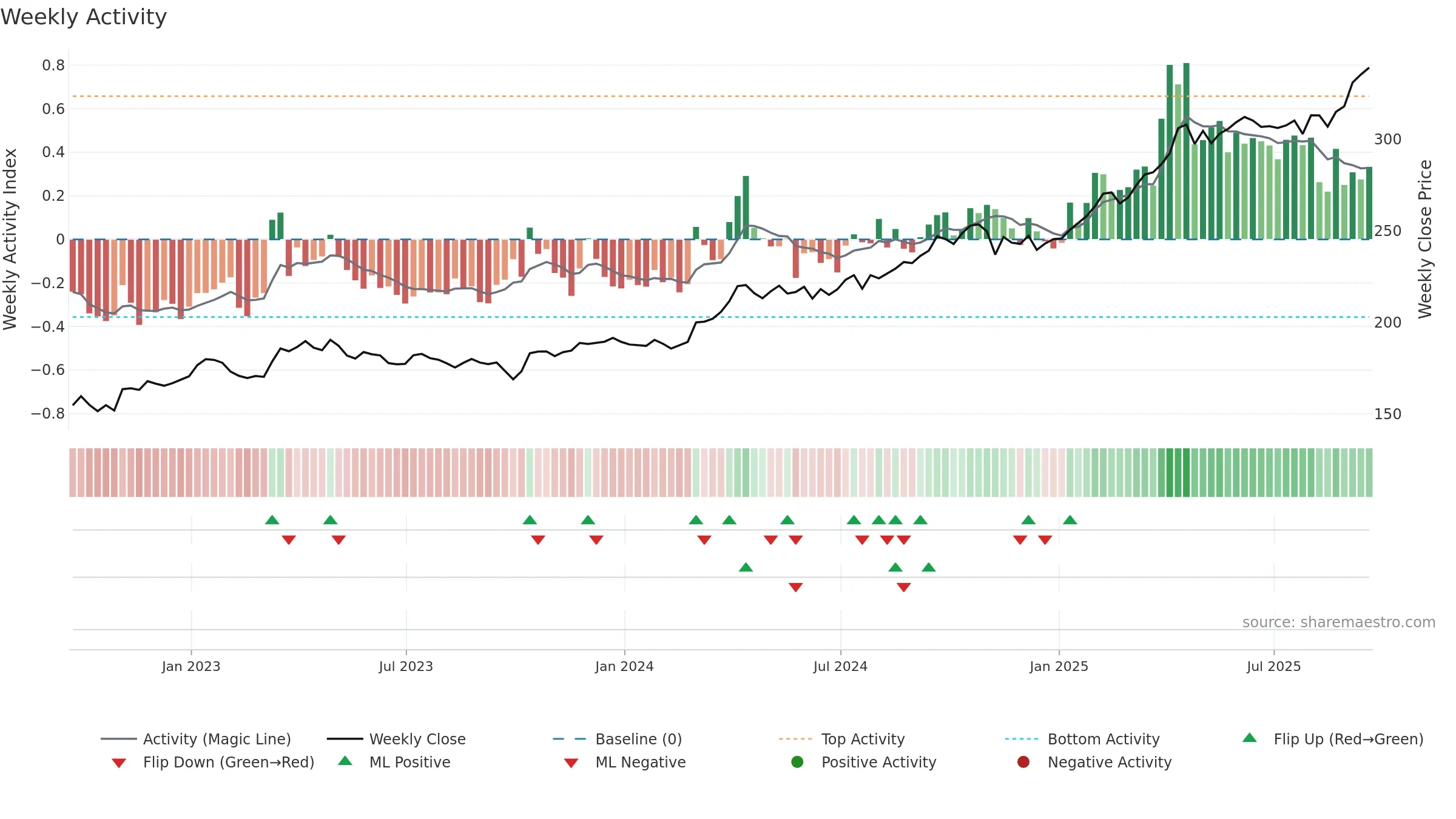This screenshot has height=819, width=1456.
Task: Click the leftmost red heatmap strip cell
Action: 73,473
